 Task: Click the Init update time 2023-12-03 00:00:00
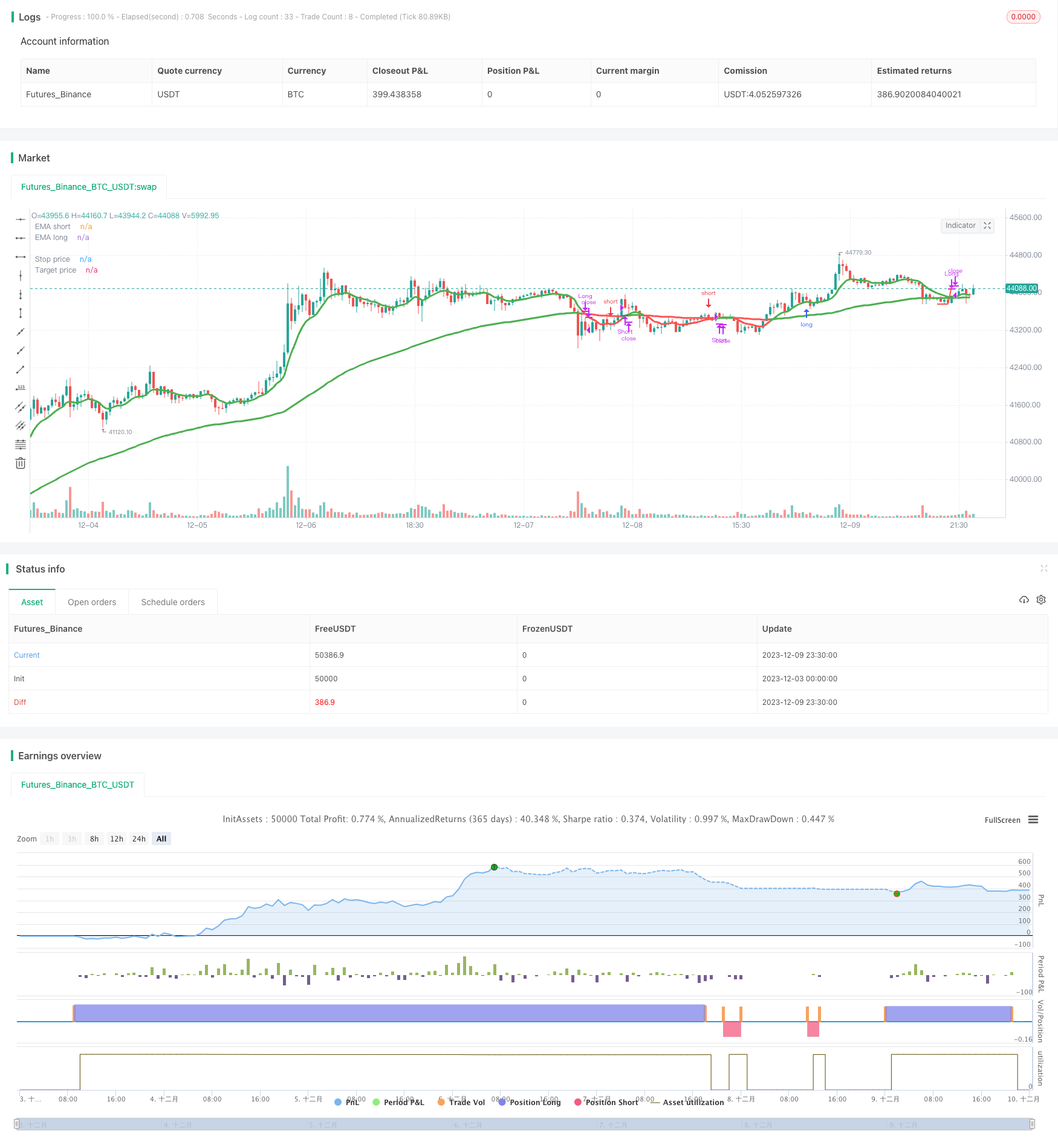coord(800,678)
